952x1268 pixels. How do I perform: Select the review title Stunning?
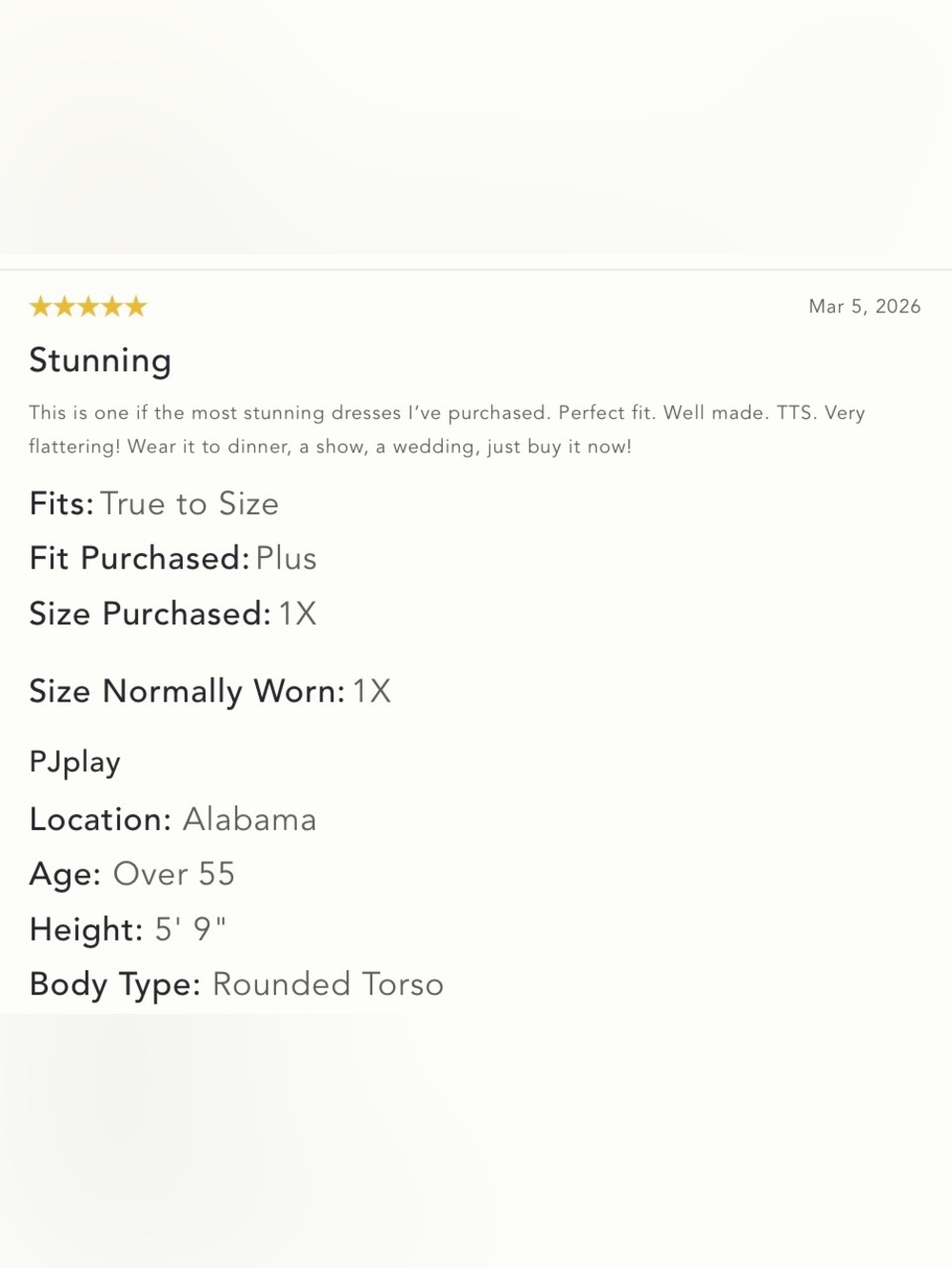100,362
